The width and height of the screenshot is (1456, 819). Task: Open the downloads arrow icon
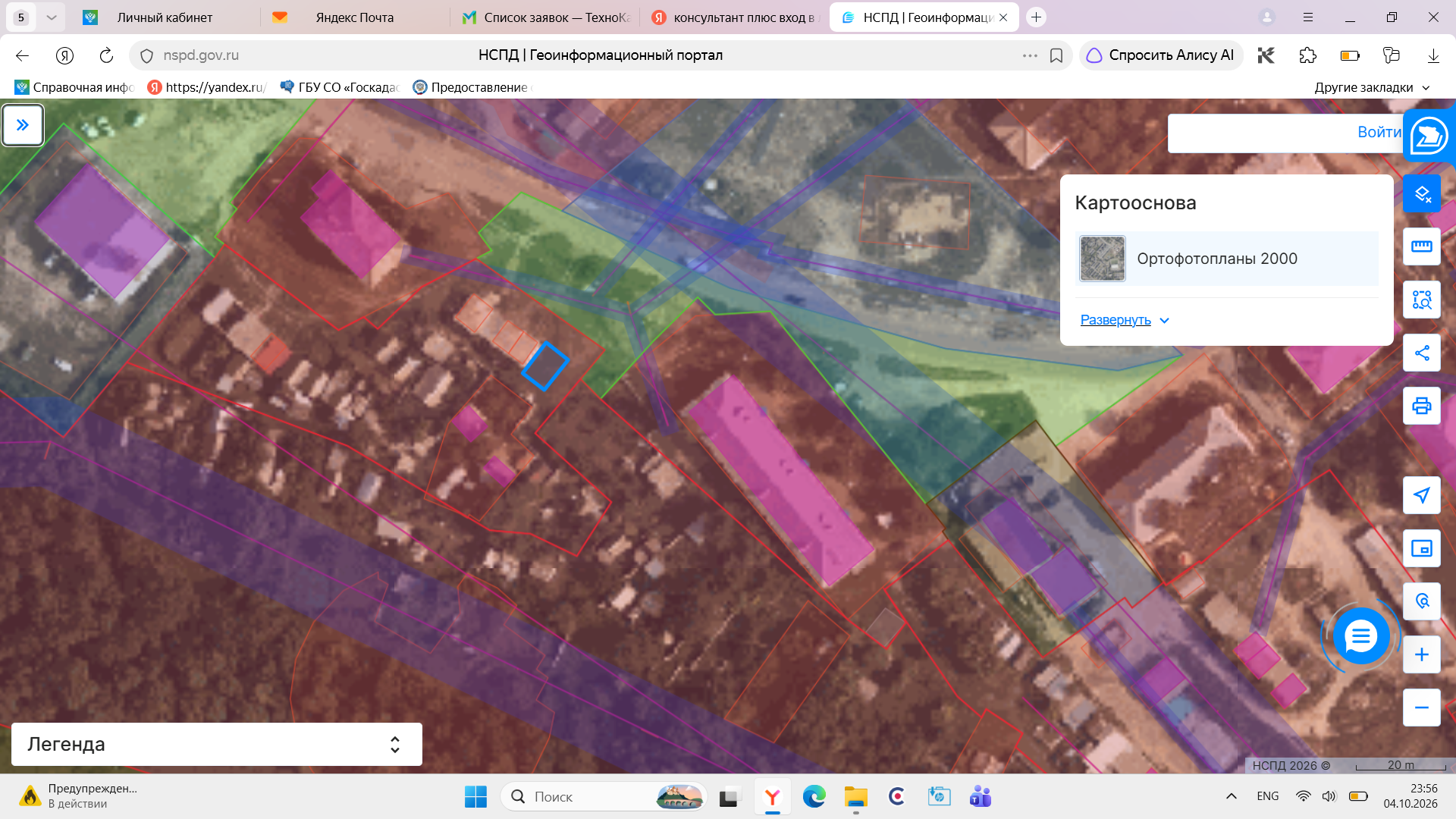pyautogui.click(x=1433, y=55)
